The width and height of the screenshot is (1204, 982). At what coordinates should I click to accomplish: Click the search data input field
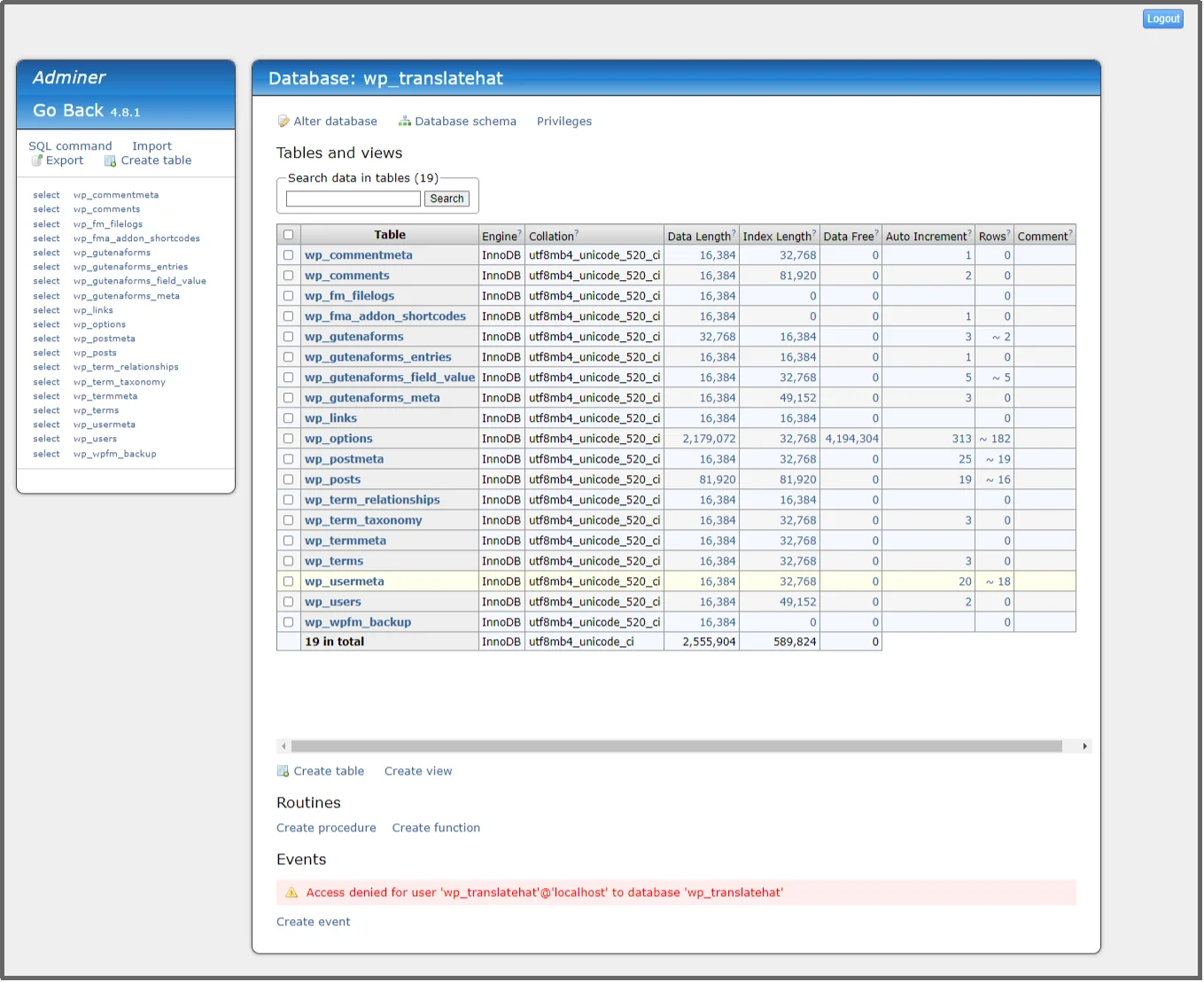click(353, 199)
